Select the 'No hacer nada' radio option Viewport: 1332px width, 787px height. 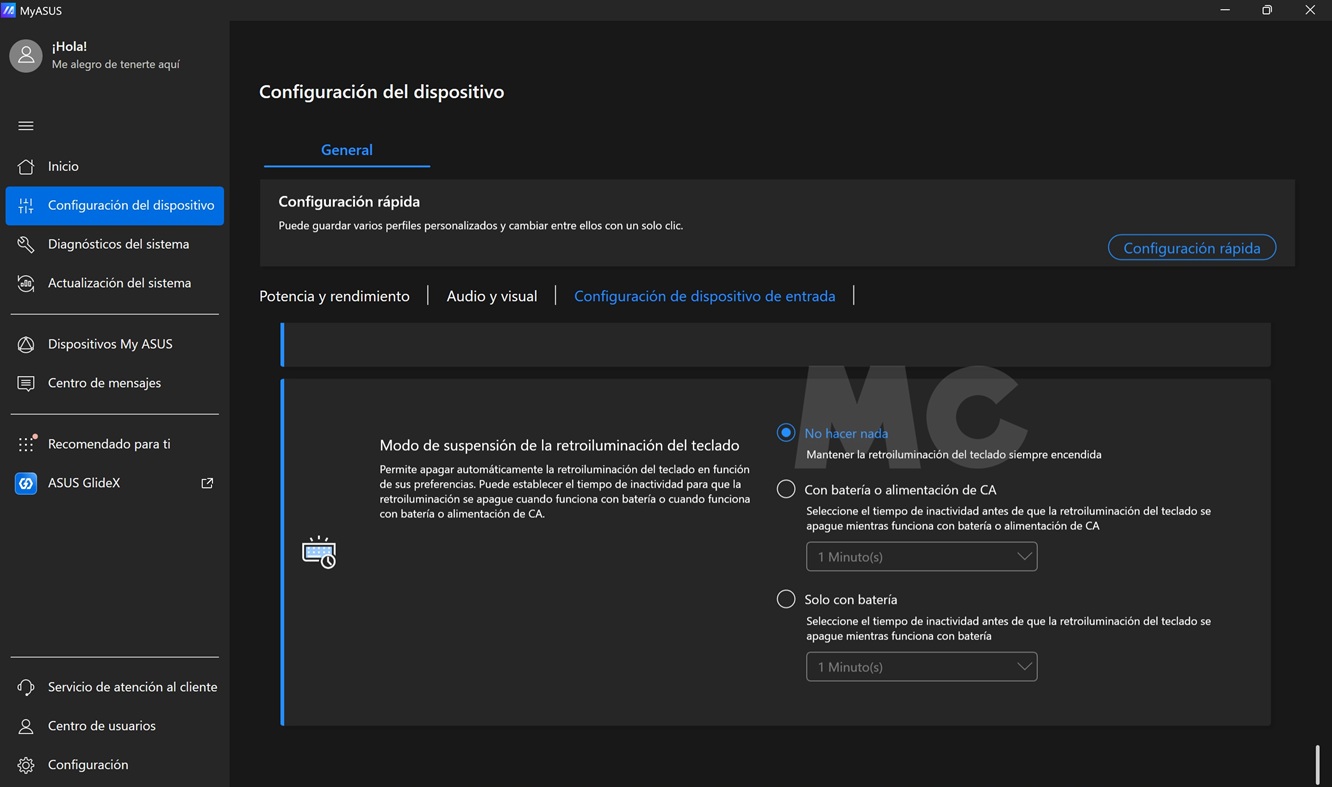[x=786, y=433]
